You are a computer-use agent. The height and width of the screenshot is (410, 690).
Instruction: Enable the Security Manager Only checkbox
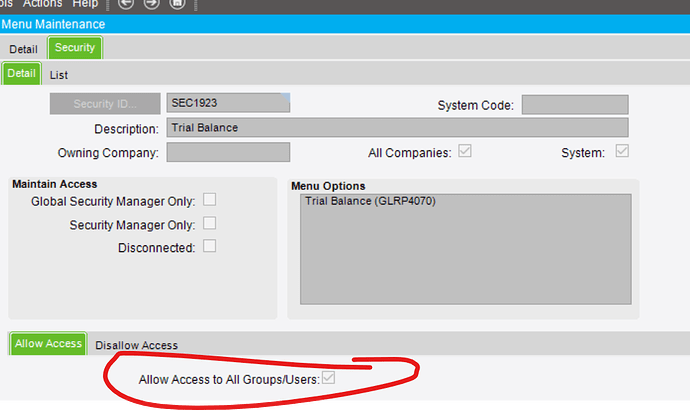point(209,223)
